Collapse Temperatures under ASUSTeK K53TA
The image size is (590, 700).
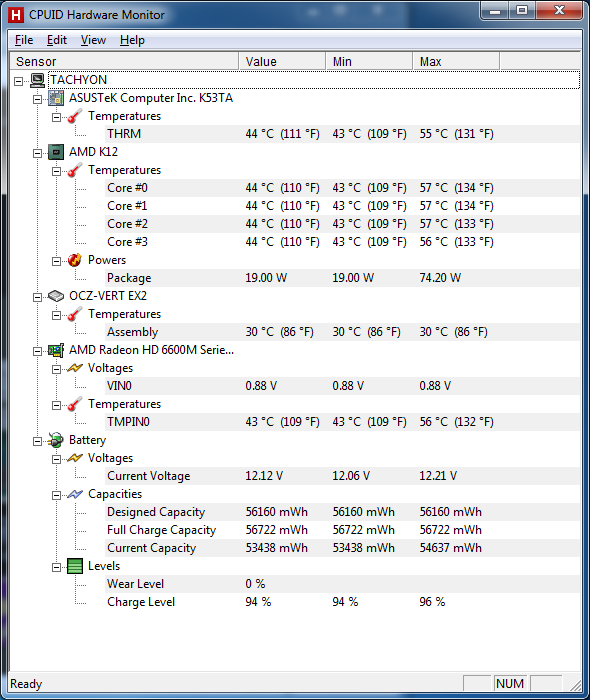[x=56, y=117]
